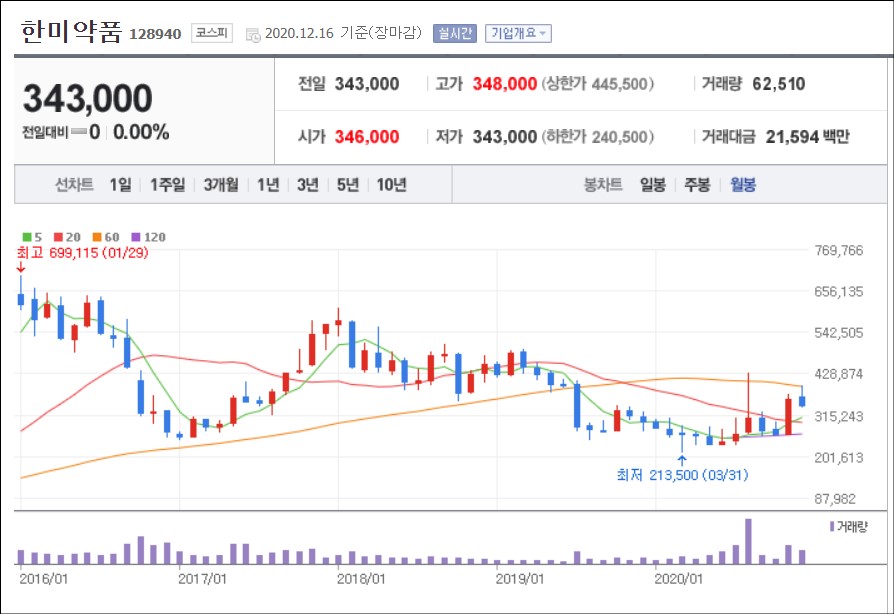Click the calendar icon beside 2020.12.16
The width and height of the screenshot is (894, 614).
click(x=253, y=35)
